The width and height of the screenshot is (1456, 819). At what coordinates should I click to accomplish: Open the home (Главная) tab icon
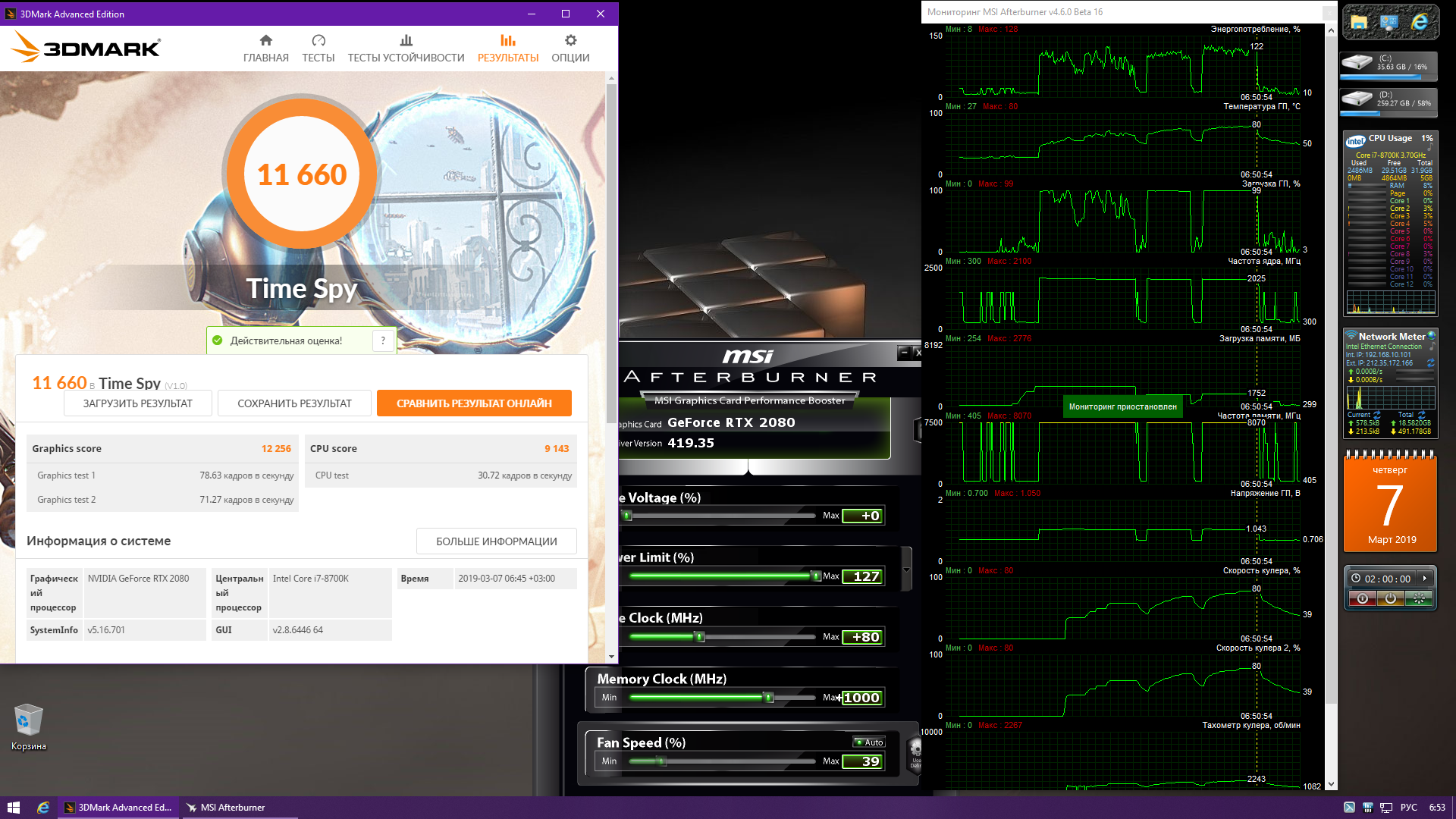coord(265,40)
